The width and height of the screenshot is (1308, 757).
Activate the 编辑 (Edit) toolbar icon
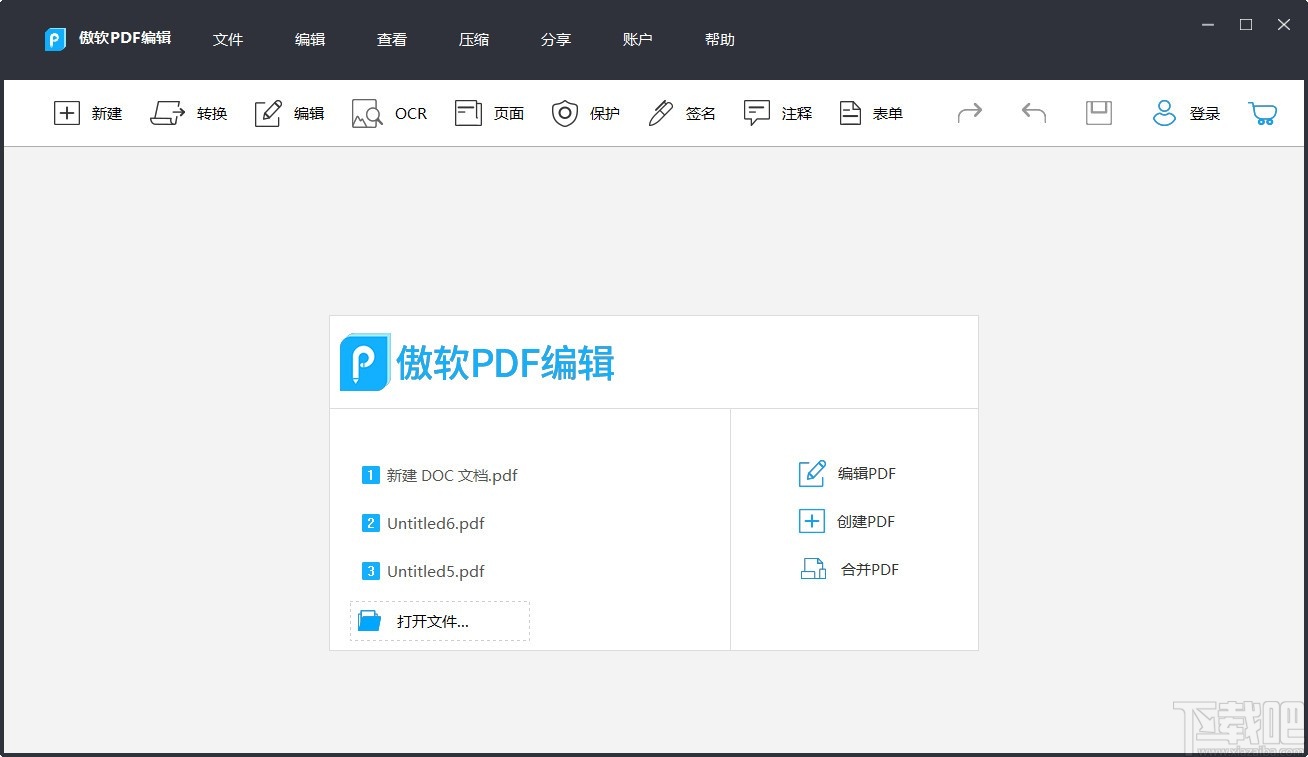tap(289, 113)
